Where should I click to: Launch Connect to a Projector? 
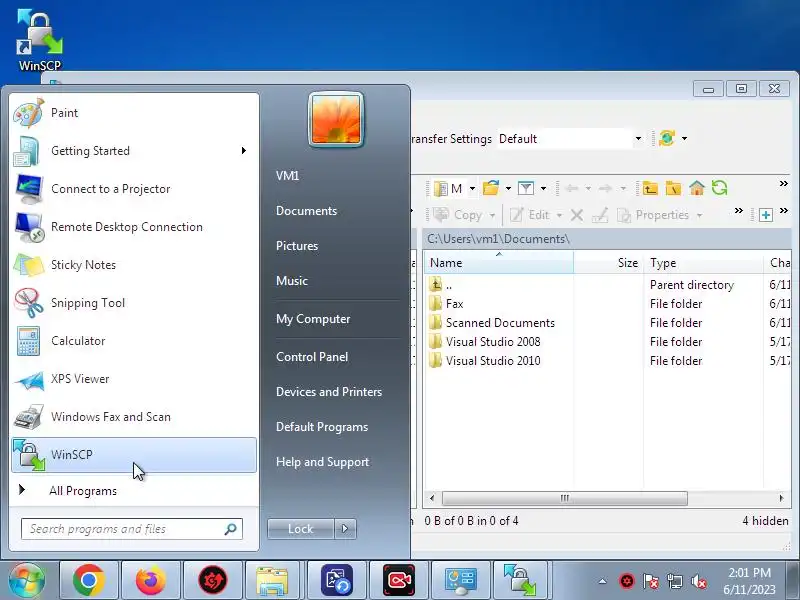click(x=134, y=189)
